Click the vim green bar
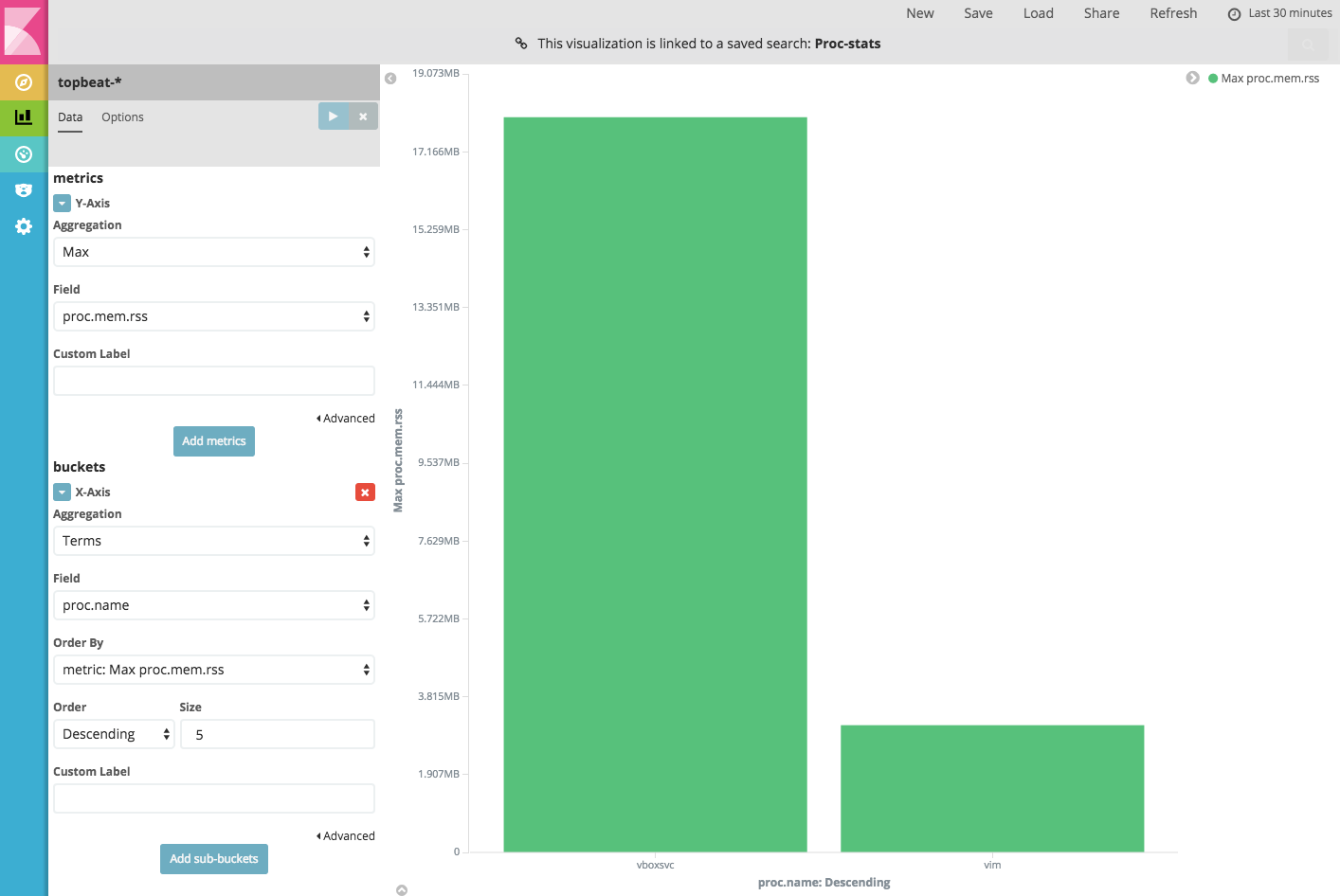Viewport: 1340px width, 896px height. point(992,788)
